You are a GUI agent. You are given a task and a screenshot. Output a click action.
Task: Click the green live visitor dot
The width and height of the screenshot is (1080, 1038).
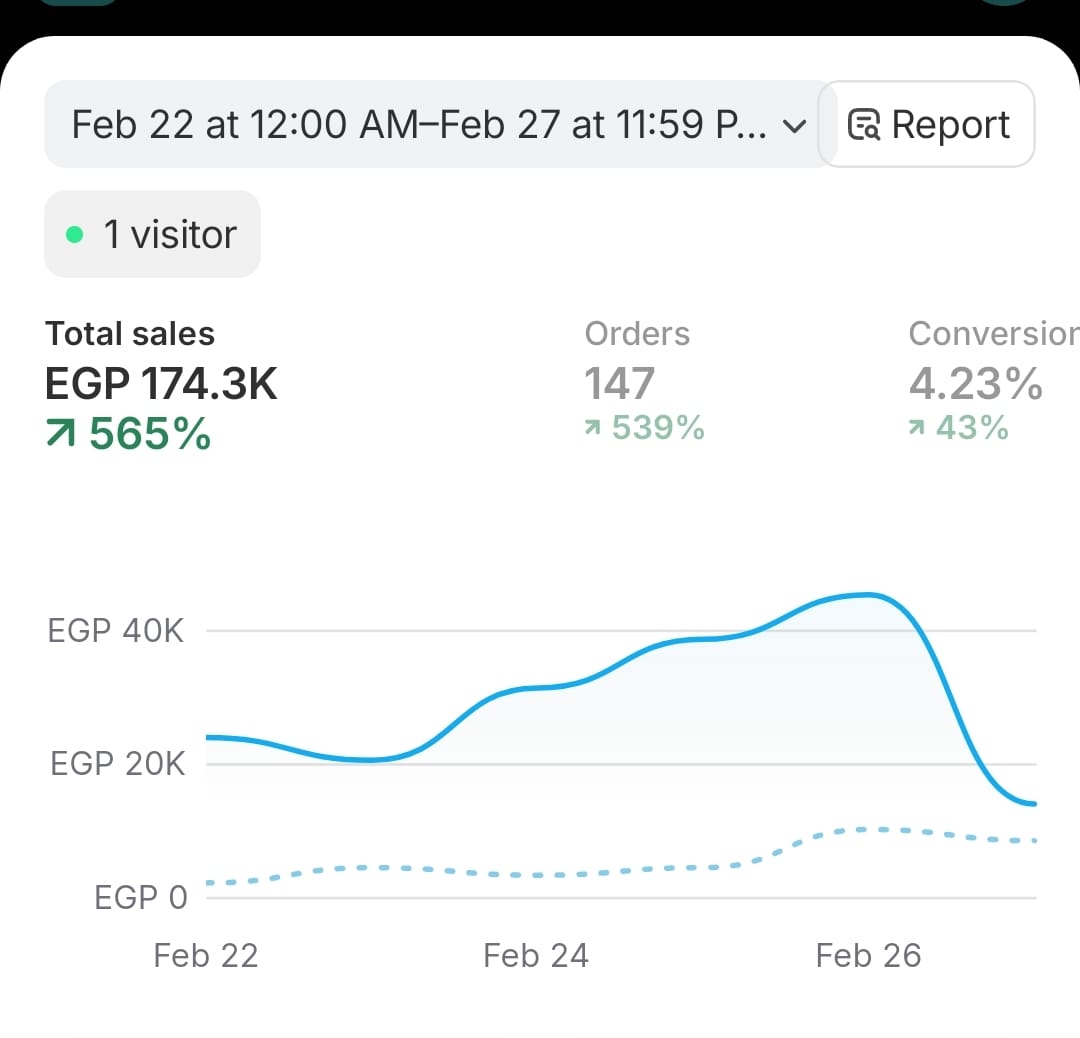73,234
